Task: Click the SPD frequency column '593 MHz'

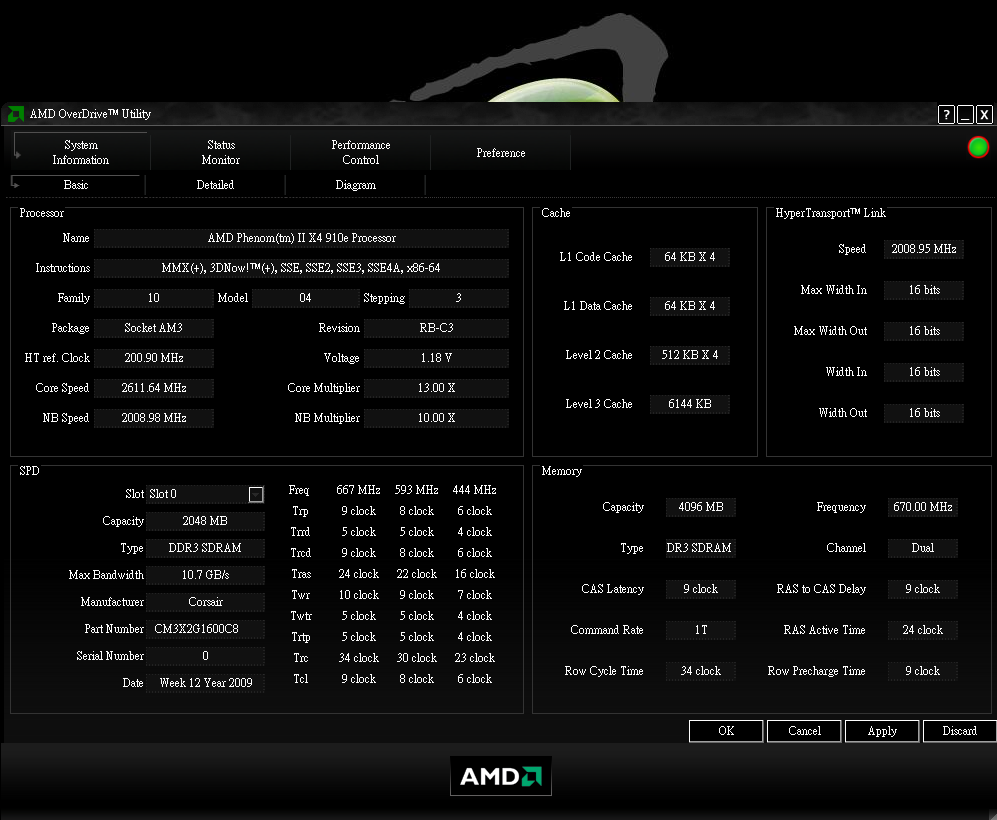Action: 416,490
